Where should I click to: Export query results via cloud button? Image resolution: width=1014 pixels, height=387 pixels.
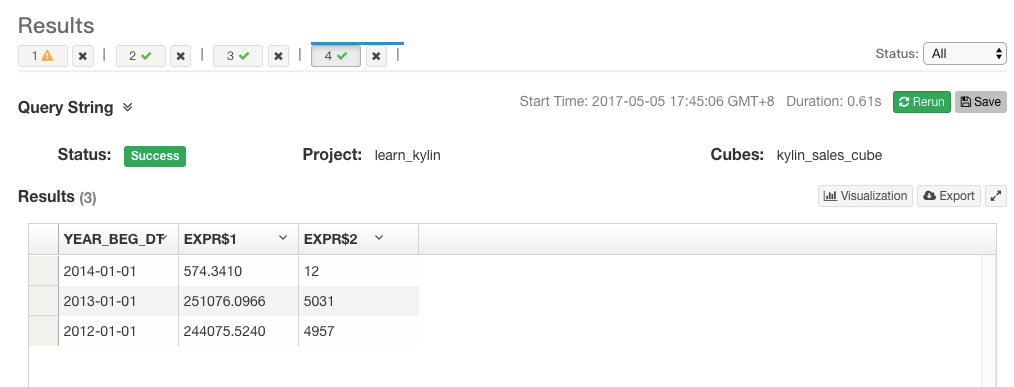[949, 196]
